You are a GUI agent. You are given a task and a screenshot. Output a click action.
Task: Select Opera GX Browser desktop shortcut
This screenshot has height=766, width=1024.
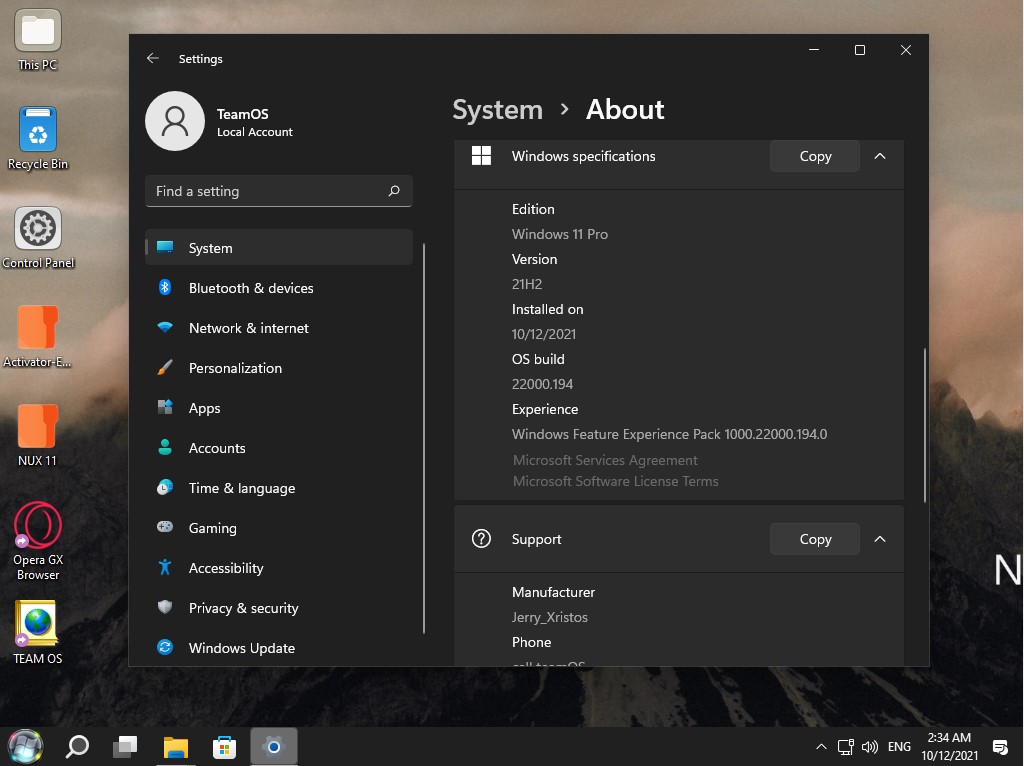click(38, 541)
